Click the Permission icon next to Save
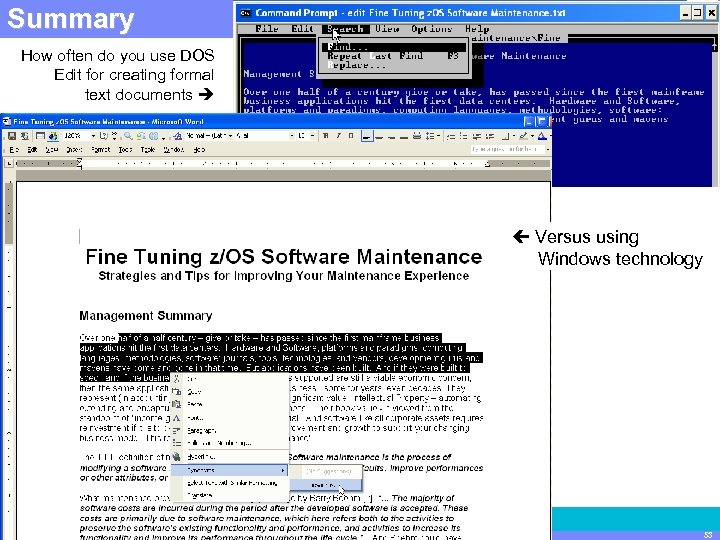Viewport: 720px width, 540px height. click(25, 136)
